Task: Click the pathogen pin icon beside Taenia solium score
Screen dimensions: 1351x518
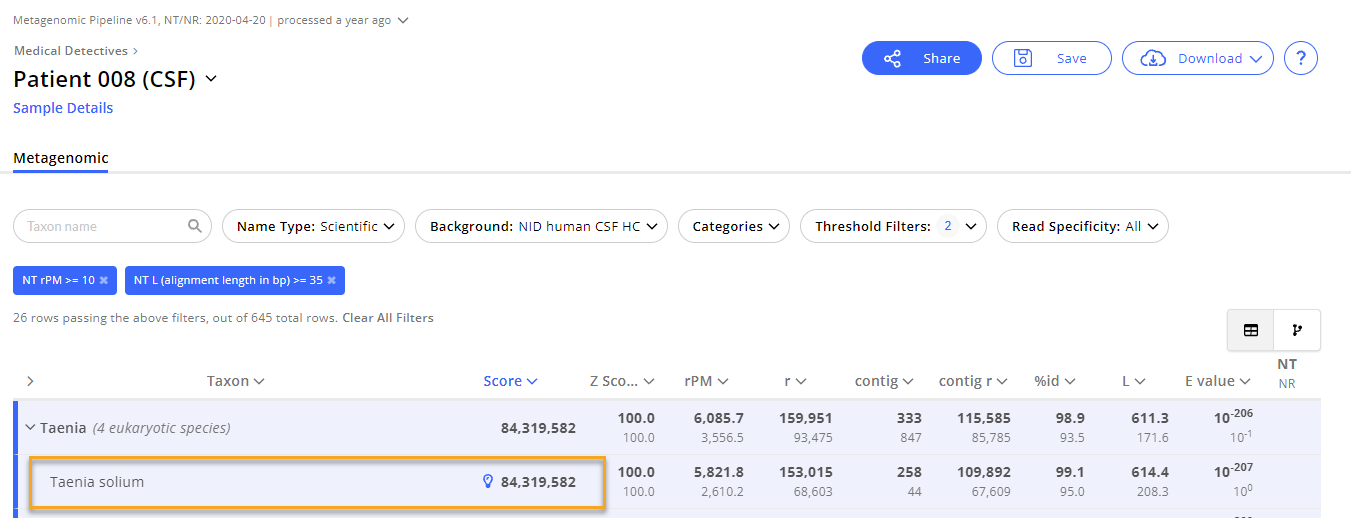Action: pos(488,482)
